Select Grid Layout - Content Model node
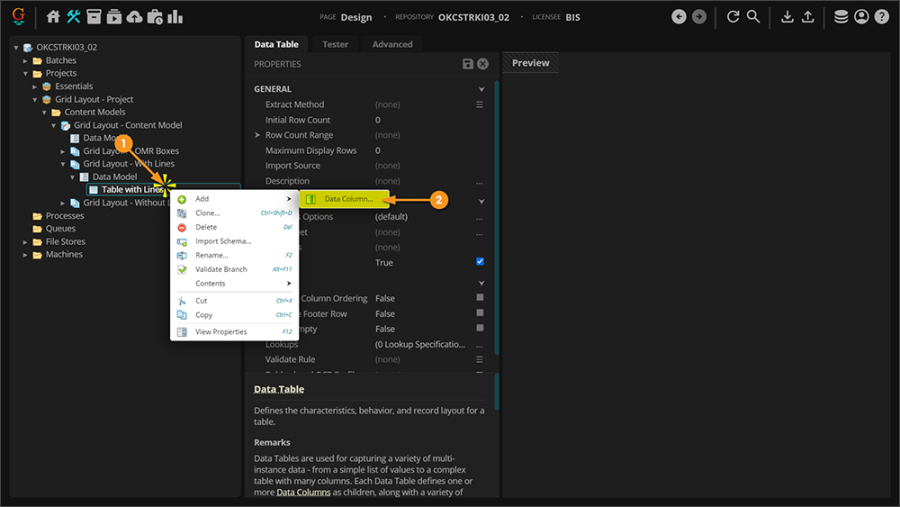 [127, 125]
